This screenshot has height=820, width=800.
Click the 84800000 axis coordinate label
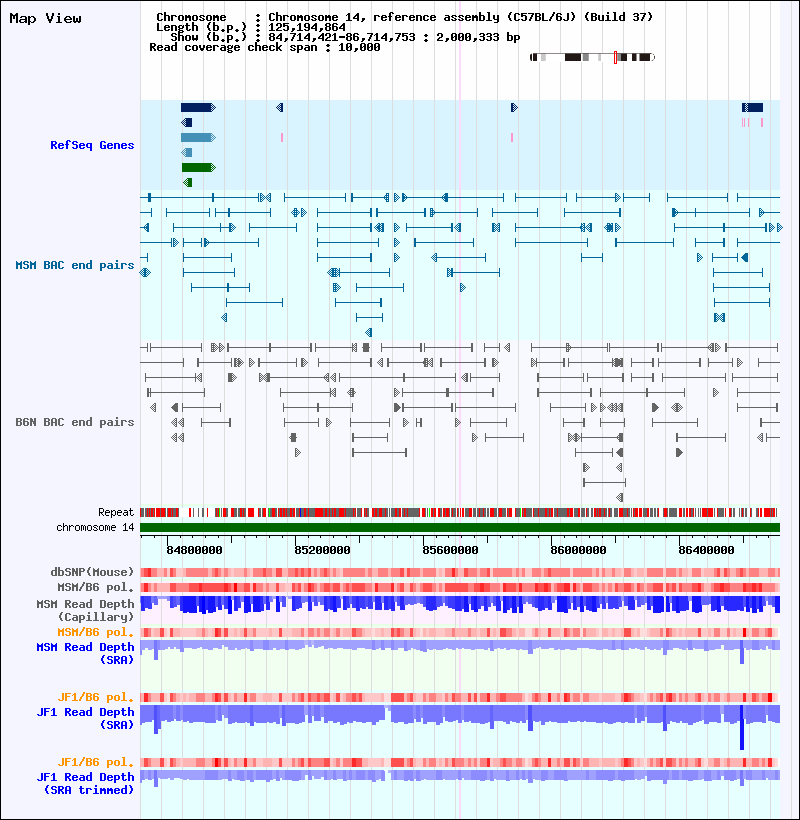(x=195, y=550)
